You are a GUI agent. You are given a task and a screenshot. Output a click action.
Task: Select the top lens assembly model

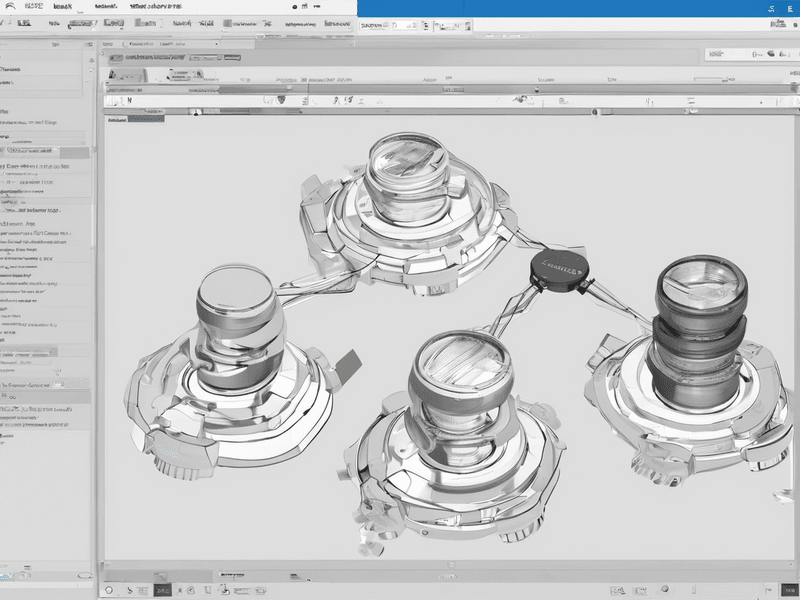click(x=407, y=214)
